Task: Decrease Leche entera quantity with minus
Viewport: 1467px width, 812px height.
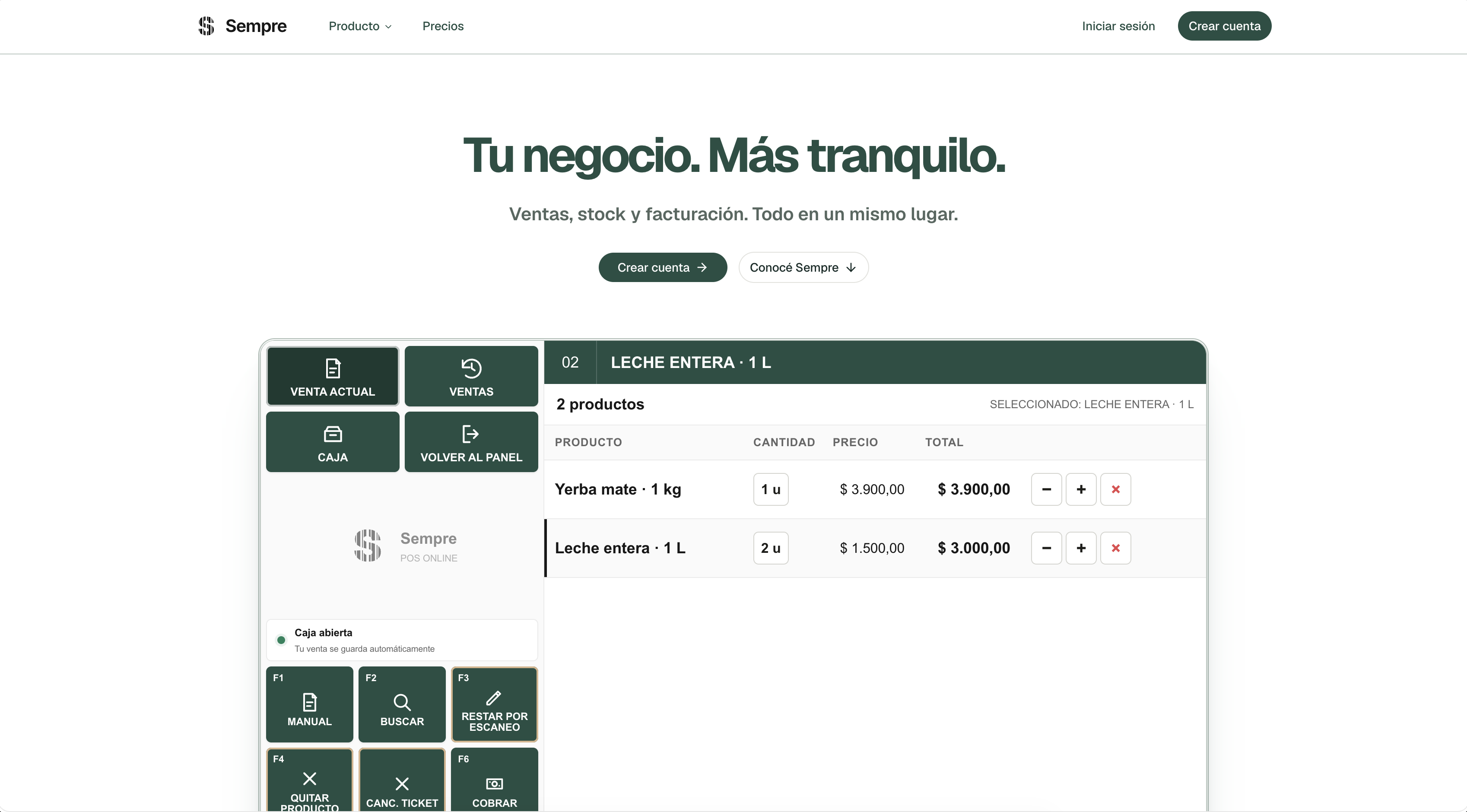Action: tap(1046, 548)
